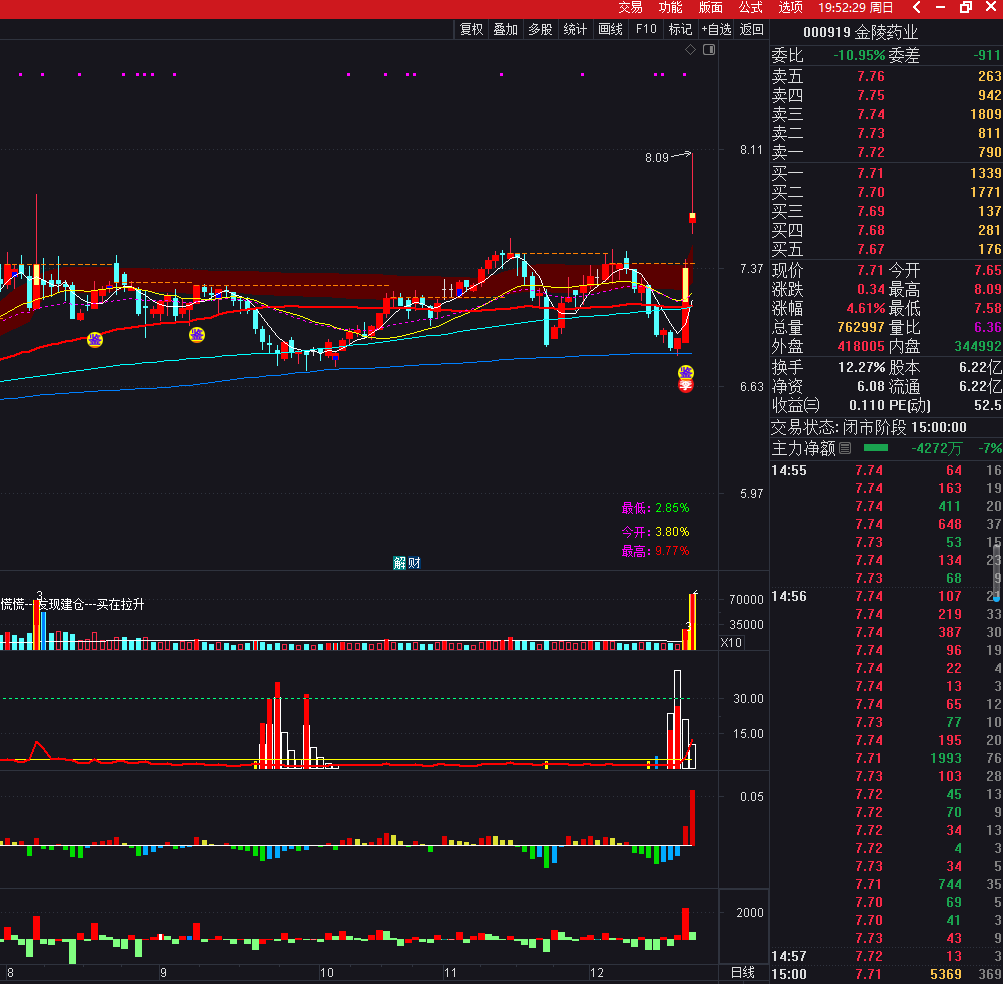The height and width of the screenshot is (984, 1003).
Task: Click the 返回 button
Action: coord(752,29)
